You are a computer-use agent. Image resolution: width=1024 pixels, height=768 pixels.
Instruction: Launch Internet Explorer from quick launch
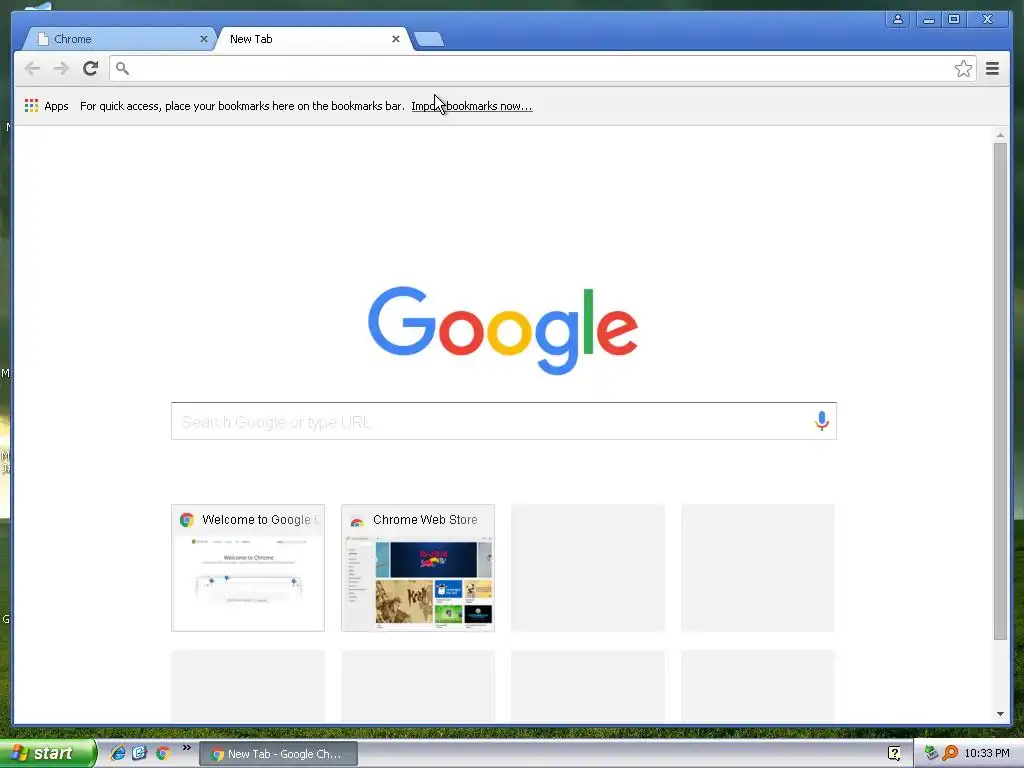point(118,753)
